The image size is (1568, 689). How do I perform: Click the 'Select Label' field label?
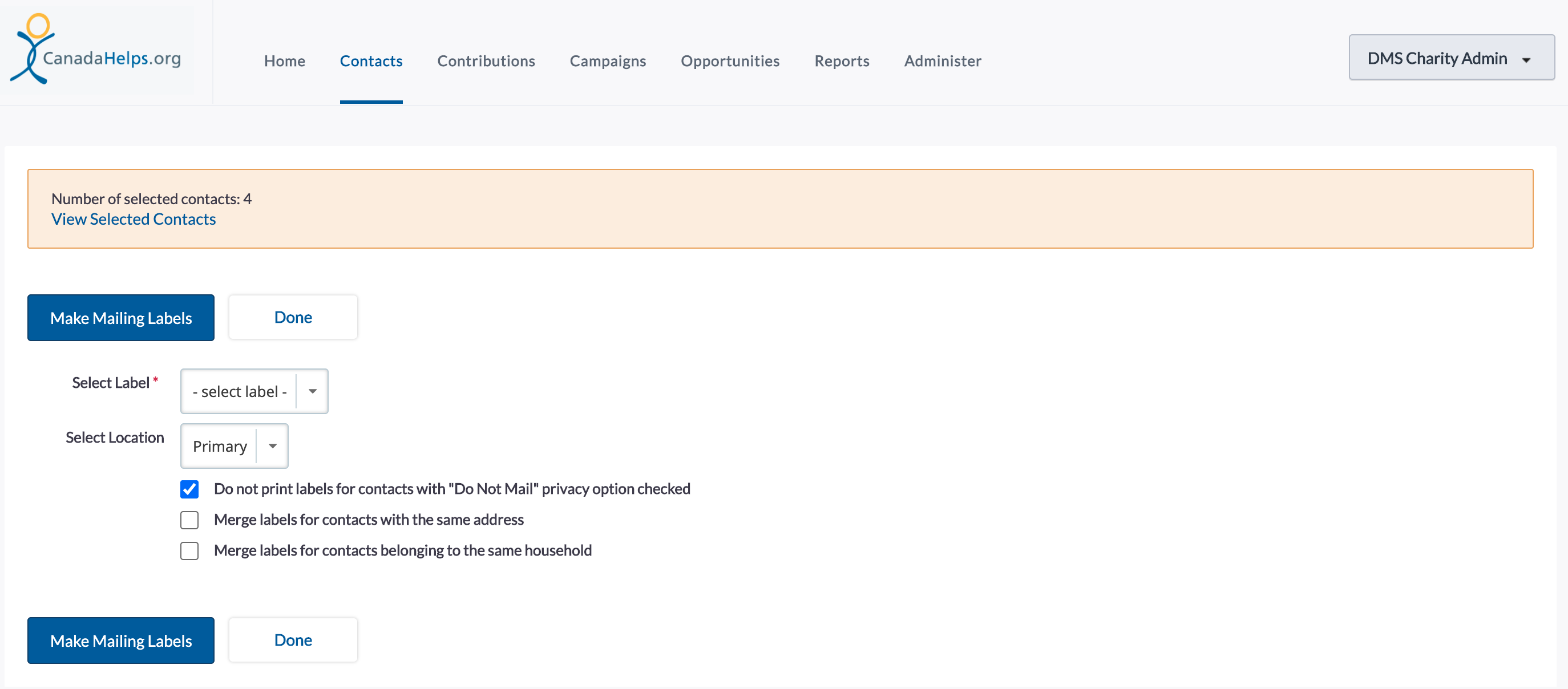pyautogui.click(x=110, y=383)
